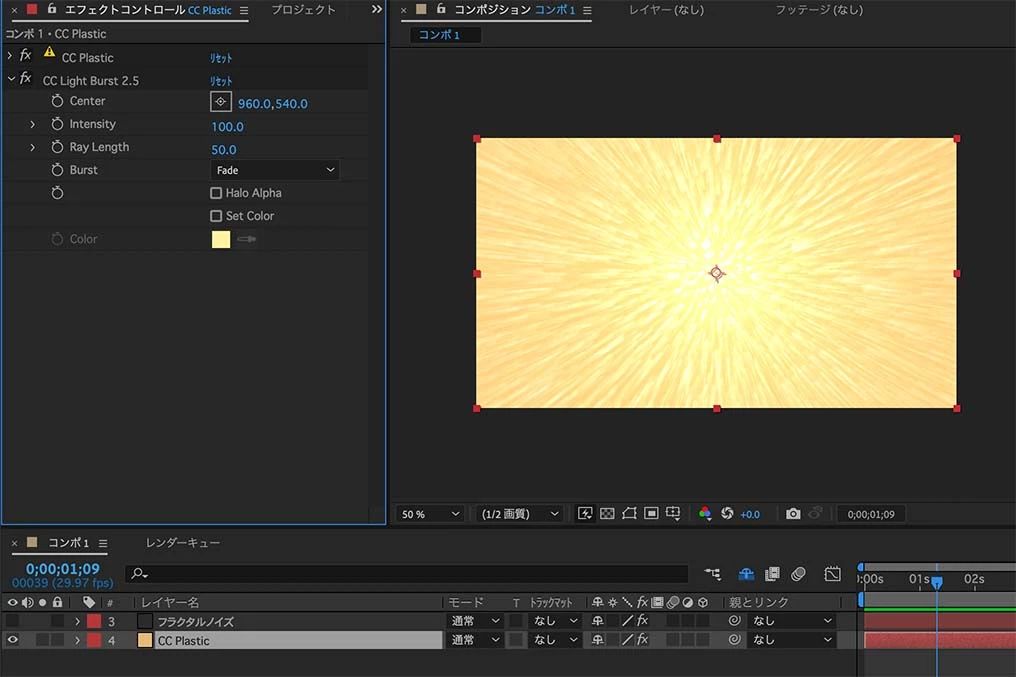Open the Show Channel color icon
The image size is (1016, 677).
pos(705,514)
